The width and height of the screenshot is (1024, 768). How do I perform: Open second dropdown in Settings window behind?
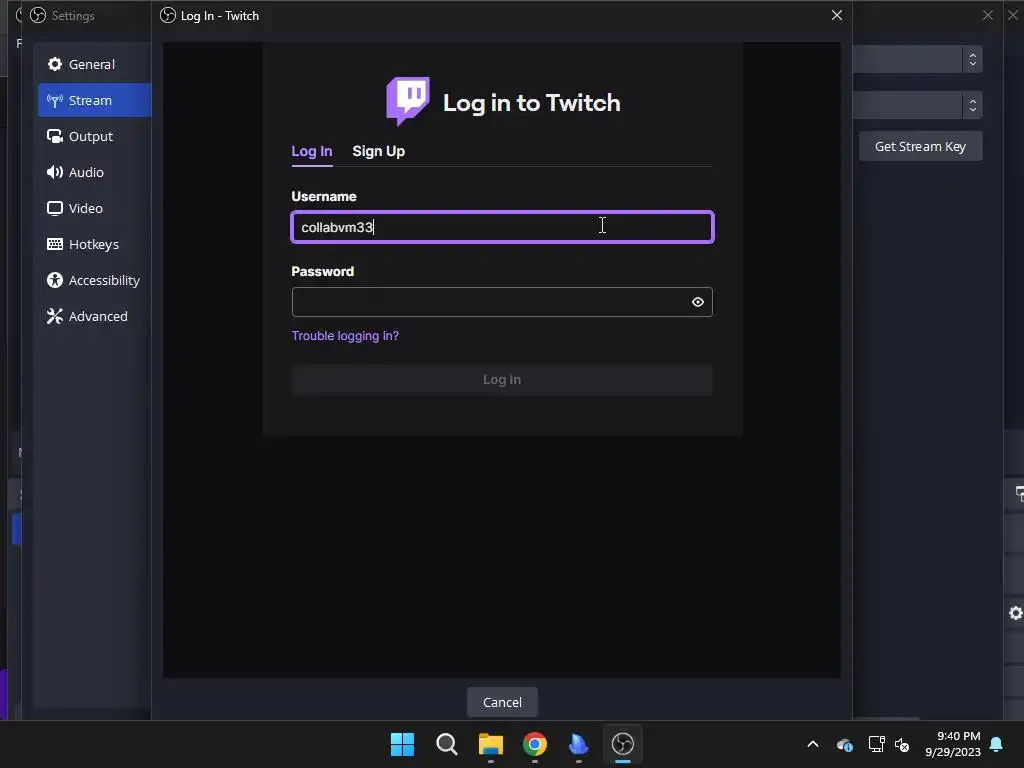click(x=918, y=105)
